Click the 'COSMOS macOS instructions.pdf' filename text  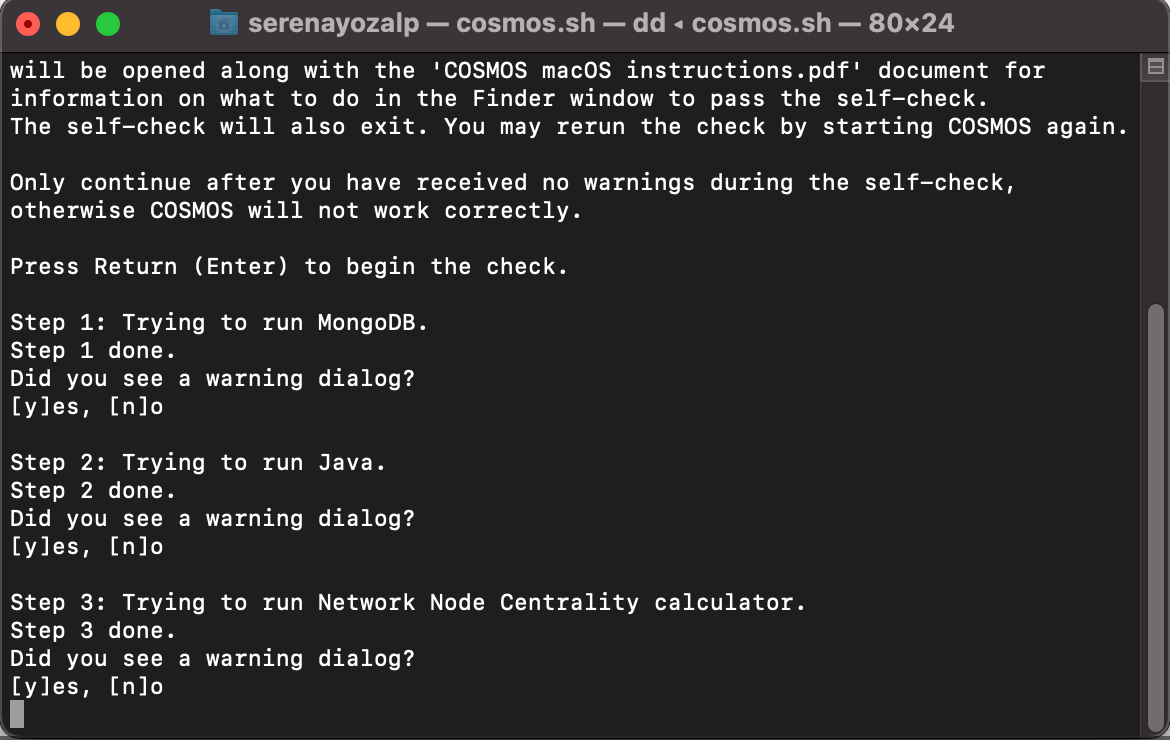pyautogui.click(x=646, y=71)
